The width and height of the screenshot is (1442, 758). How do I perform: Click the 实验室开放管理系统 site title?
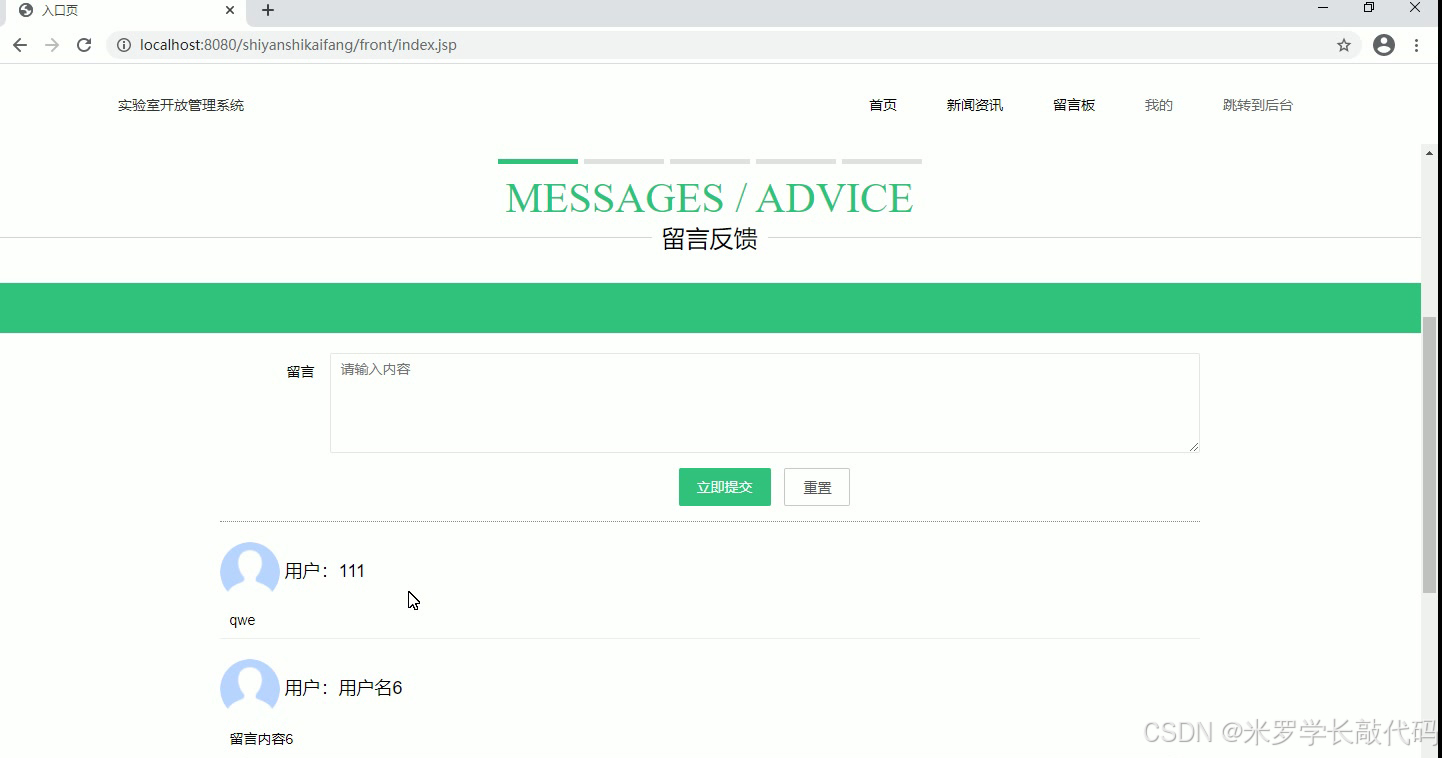(180, 104)
